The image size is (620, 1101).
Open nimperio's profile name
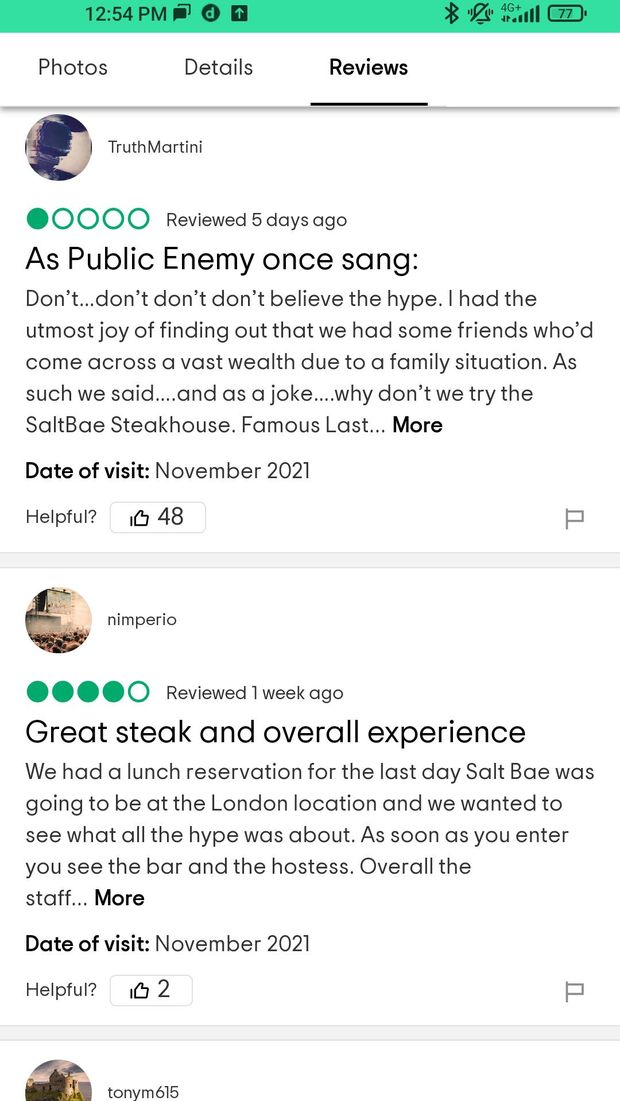142,620
